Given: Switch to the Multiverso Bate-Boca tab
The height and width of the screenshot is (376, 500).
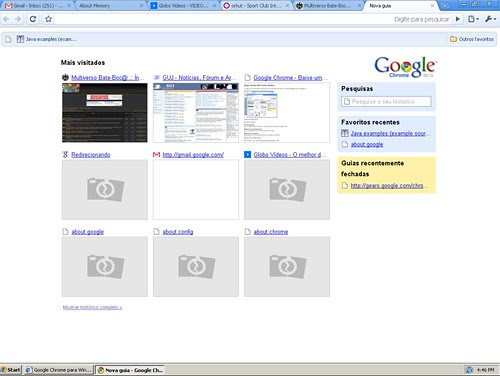Looking at the screenshot, I should pos(328,6).
